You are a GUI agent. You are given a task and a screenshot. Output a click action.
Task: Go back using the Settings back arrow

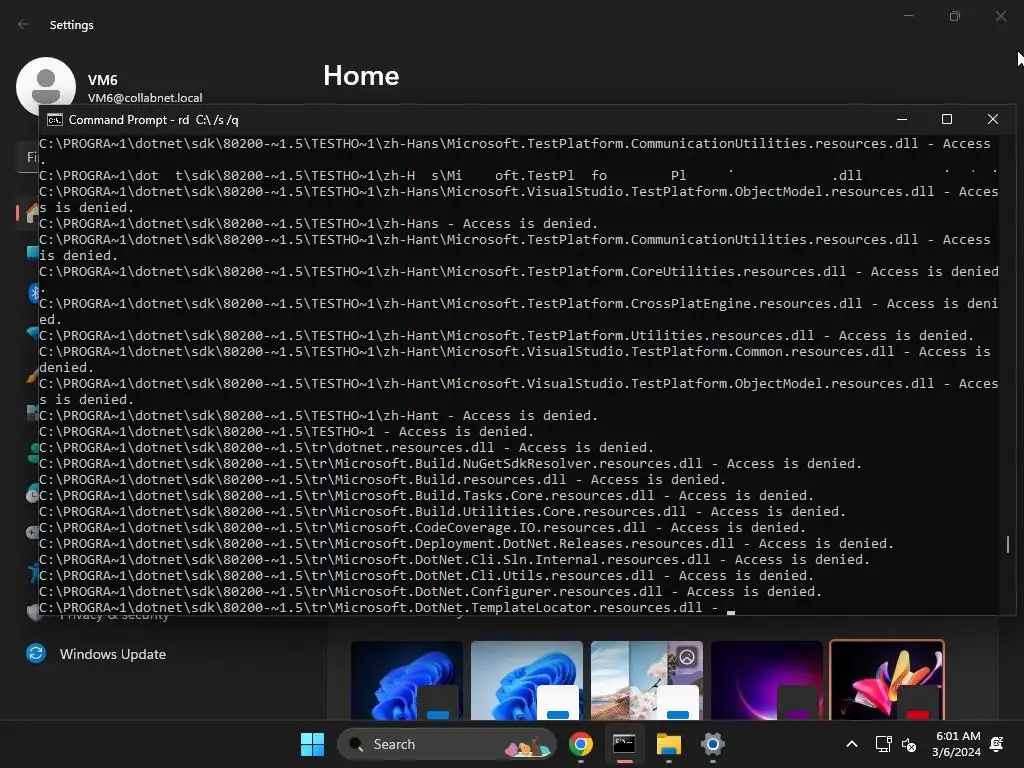tap(24, 24)
